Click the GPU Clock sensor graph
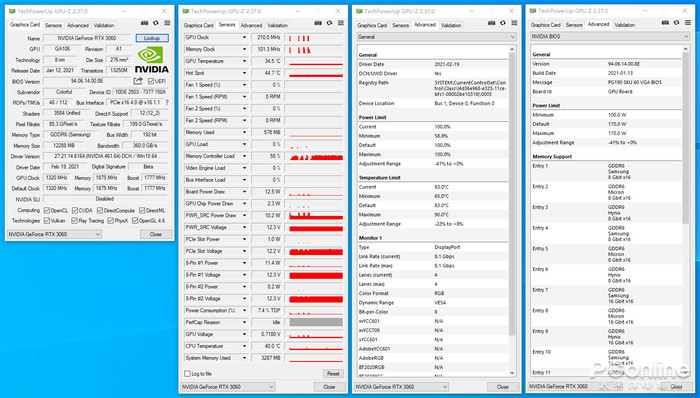This screenshot has height=398, width=700. 314,37
